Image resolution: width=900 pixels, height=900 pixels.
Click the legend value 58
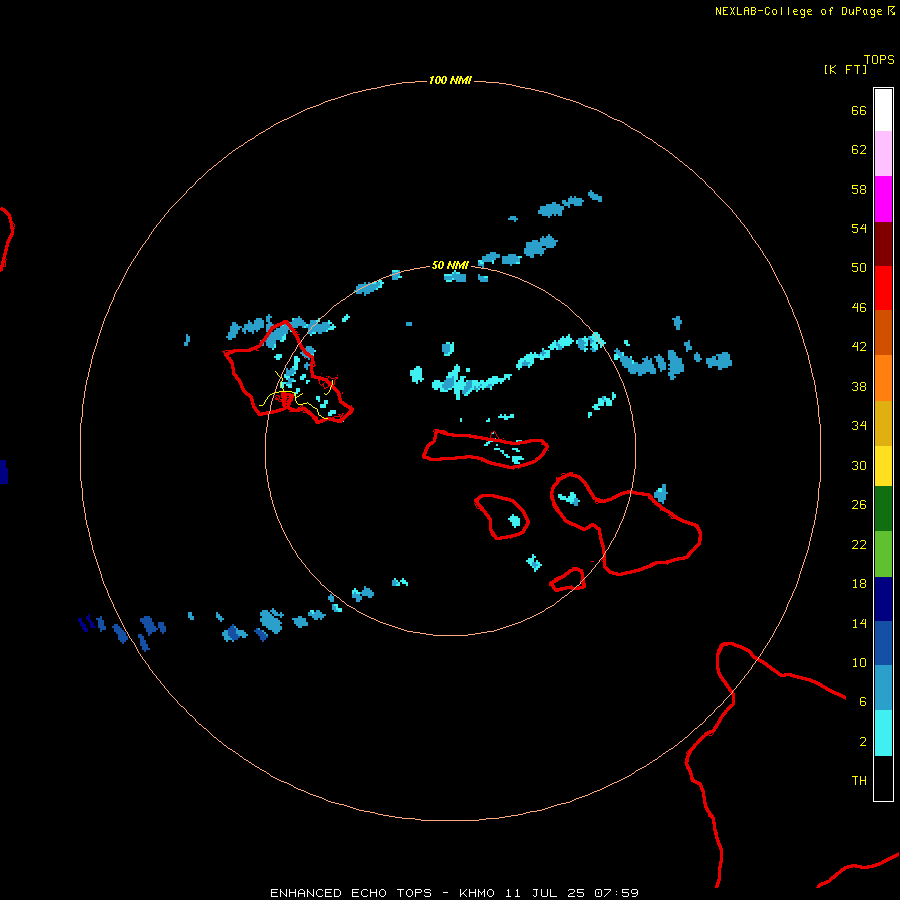point(859,189)
